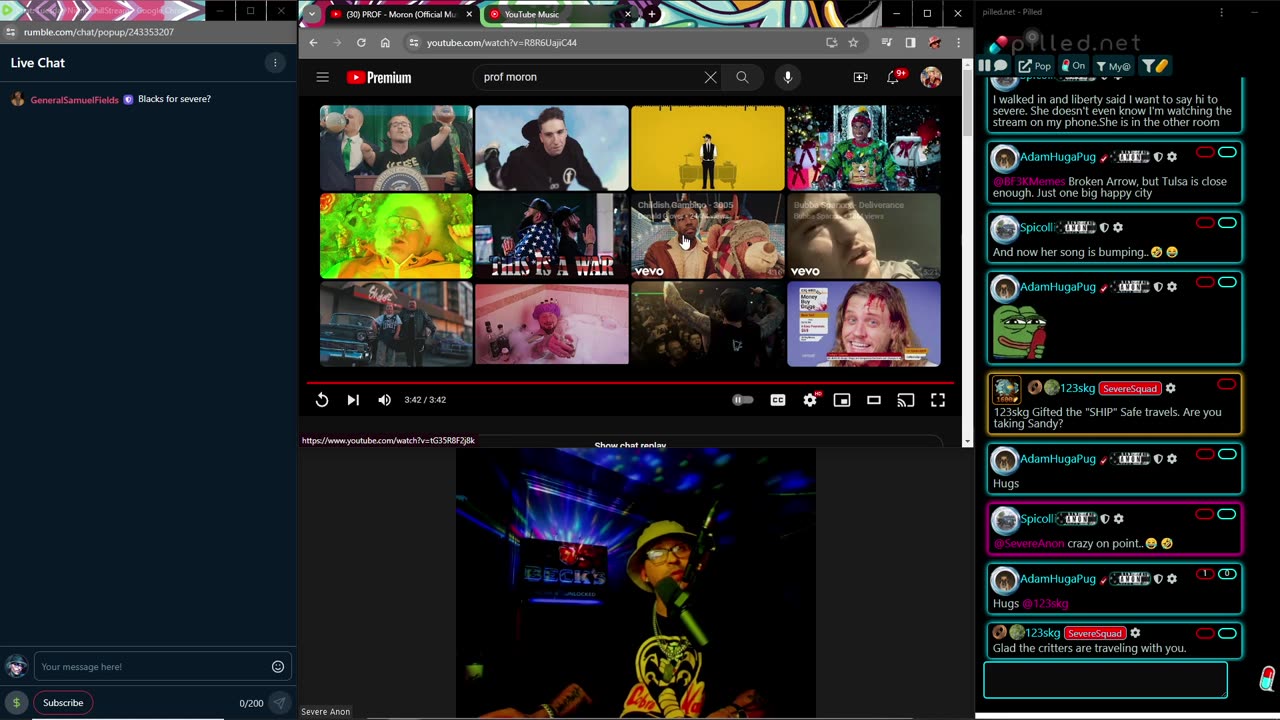Screen dimensions: 1280x720
Task: View site information icon in address bar
Action: pos(414,43)
